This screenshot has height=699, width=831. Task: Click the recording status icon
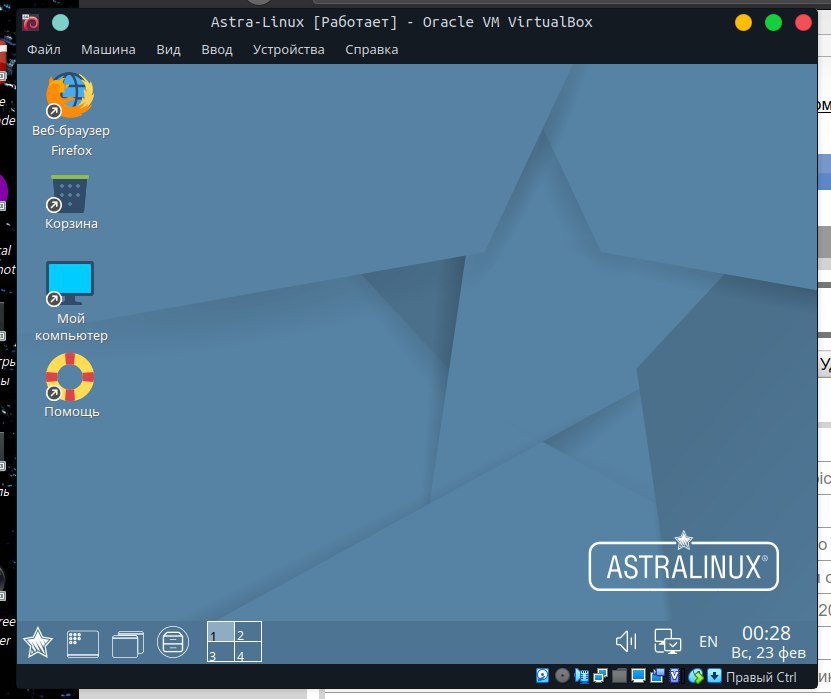[x=657, y=676]
